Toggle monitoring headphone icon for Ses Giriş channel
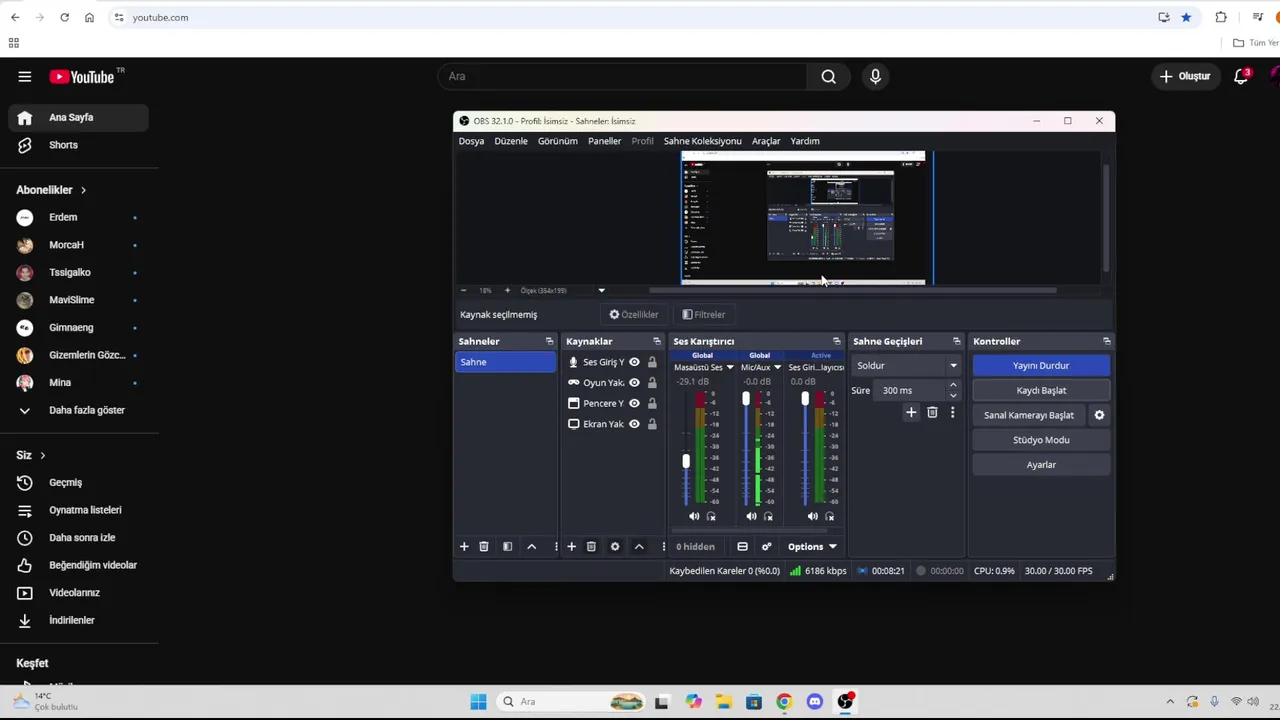 point(829,516)
